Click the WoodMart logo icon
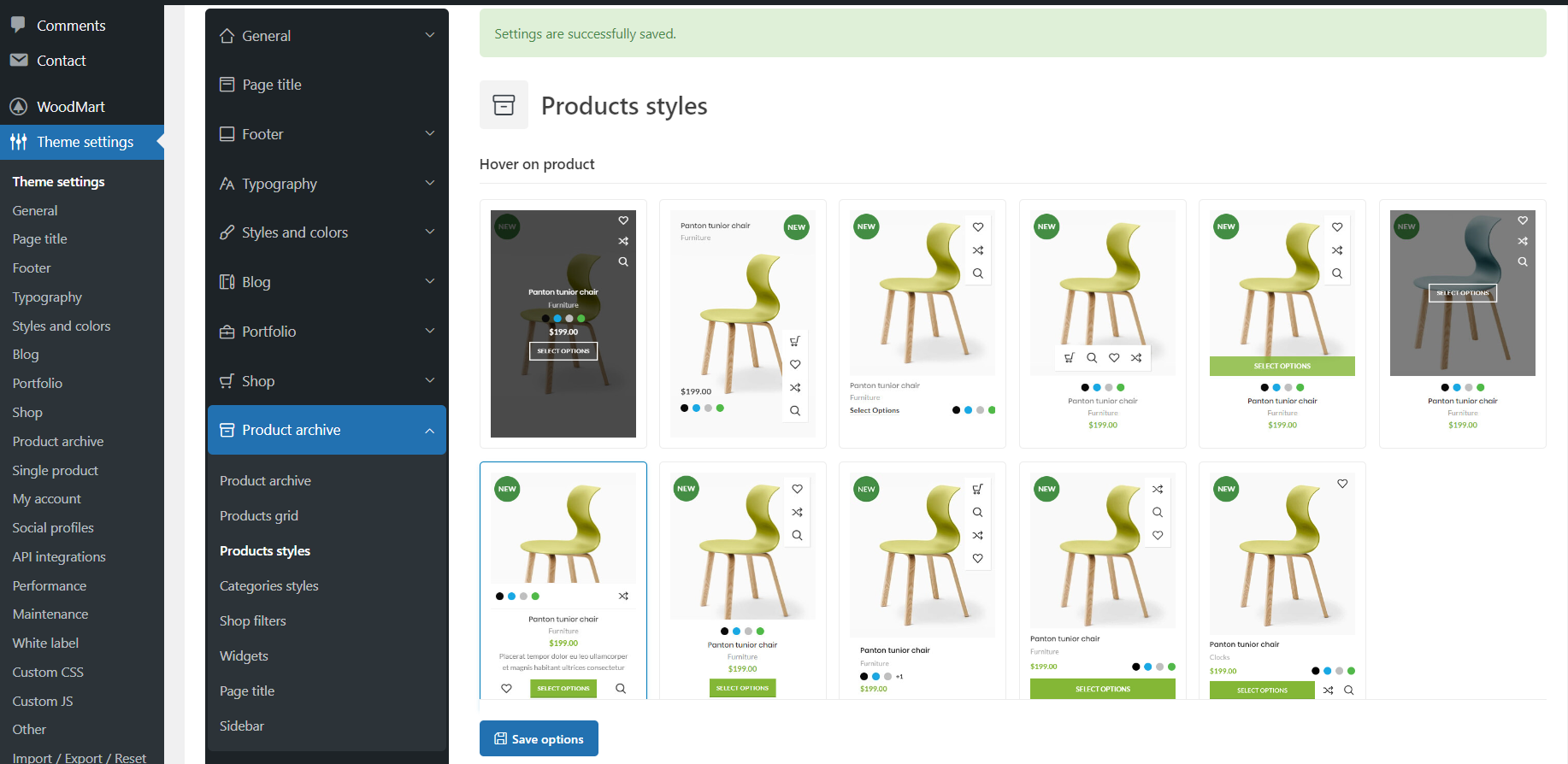This screenshot has width=1568, height=764. pos(19,106)
